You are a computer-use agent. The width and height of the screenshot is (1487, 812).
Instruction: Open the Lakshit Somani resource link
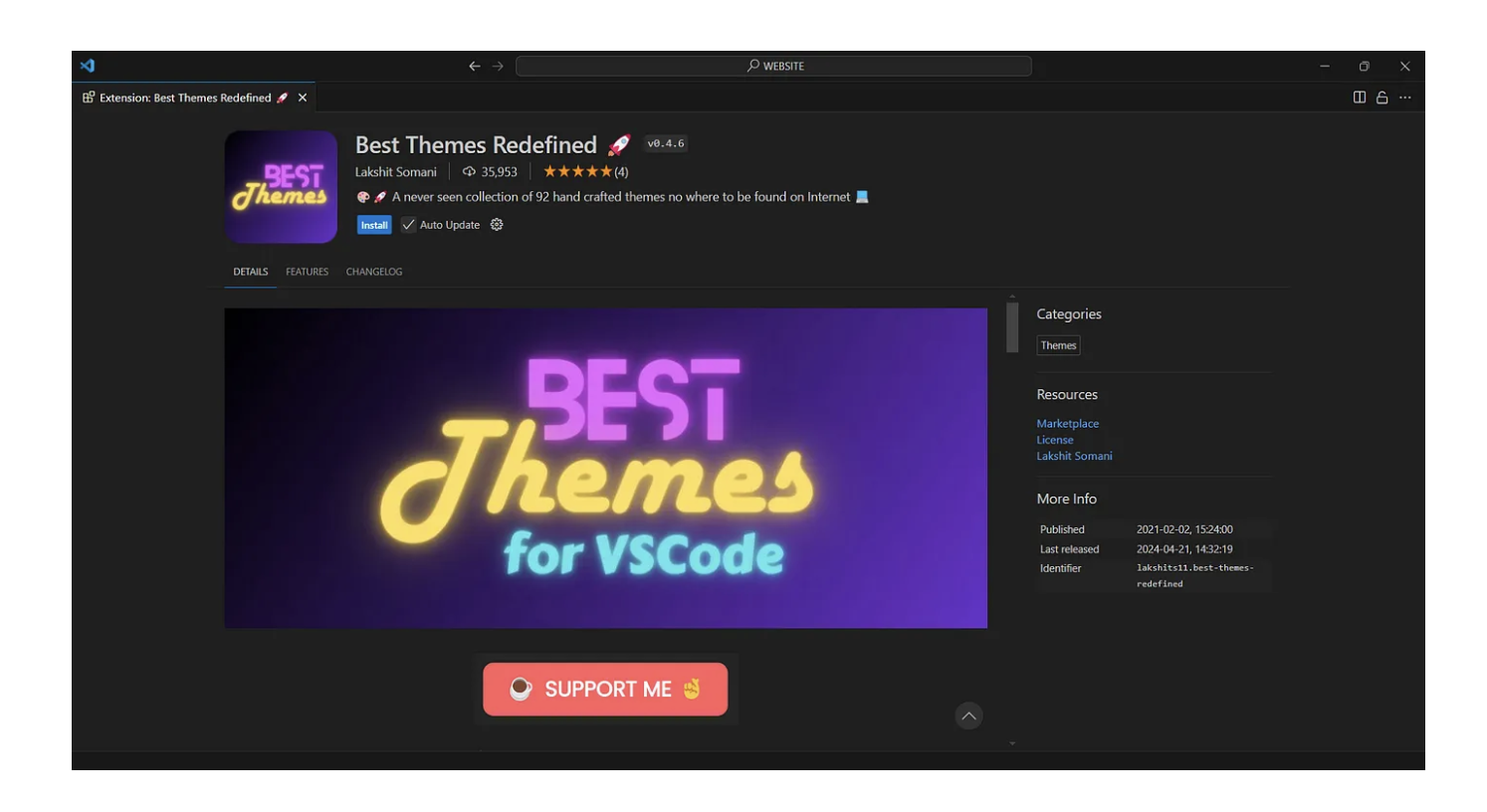pyautogui.click(x=1074, y=456)
